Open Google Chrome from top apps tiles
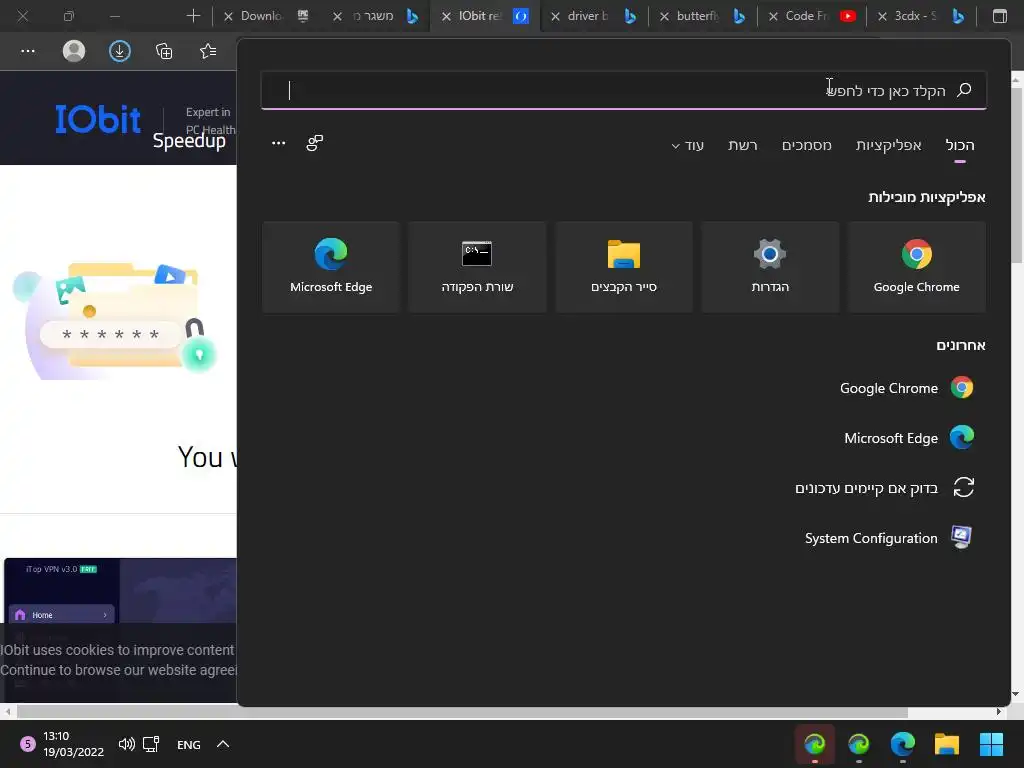The width and height of the screenshot is (1024, 768). point(916,267)
